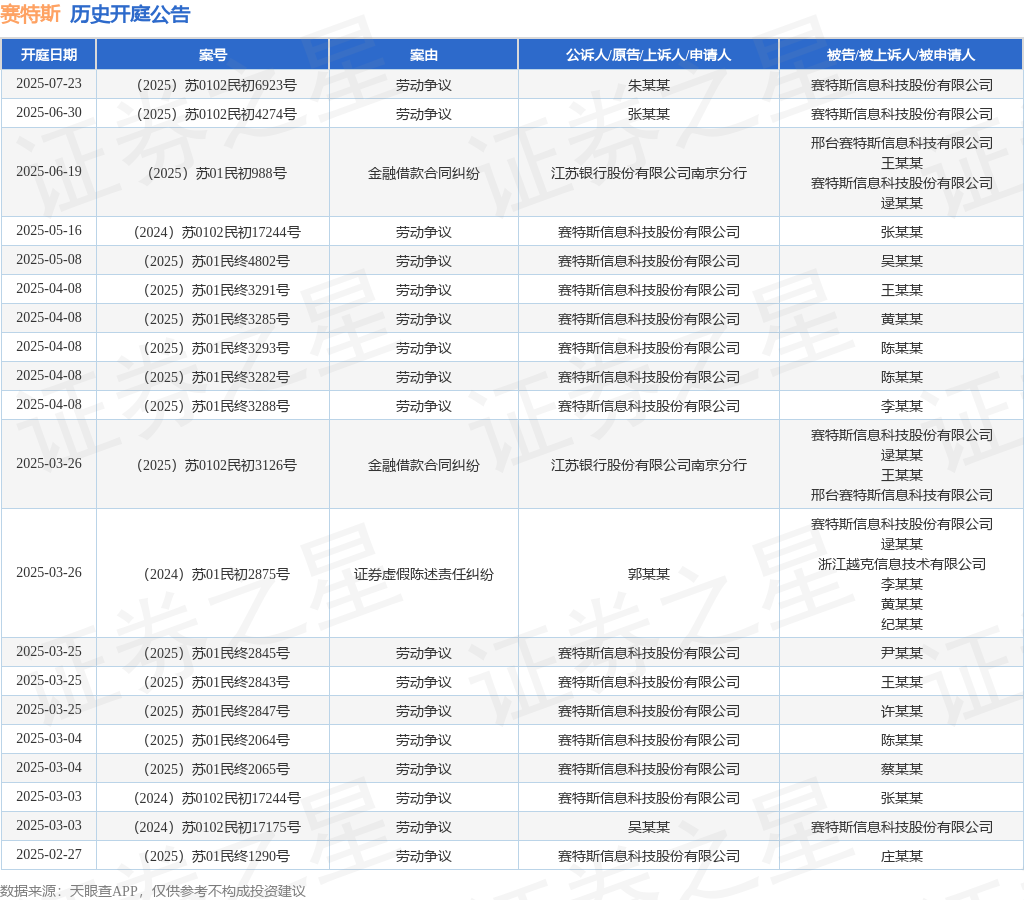Select case number (2025)苏01民终3282号
This screenshot has height=900, width=1024.
[213, 378]
